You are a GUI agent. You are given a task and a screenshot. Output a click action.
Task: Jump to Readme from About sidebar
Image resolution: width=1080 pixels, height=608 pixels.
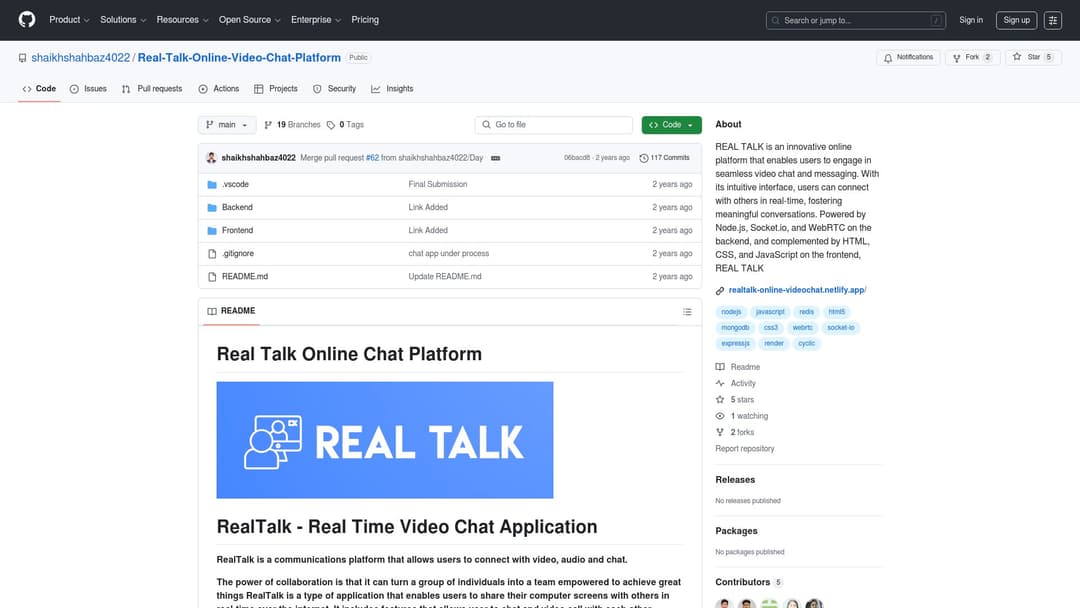tap(738, 367)
